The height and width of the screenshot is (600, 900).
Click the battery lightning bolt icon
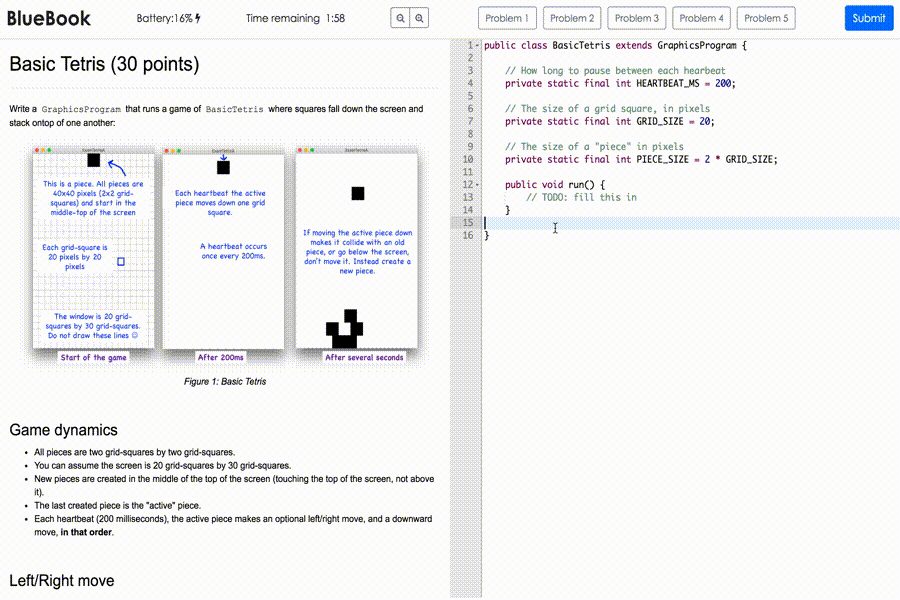(x=198, y=18)
